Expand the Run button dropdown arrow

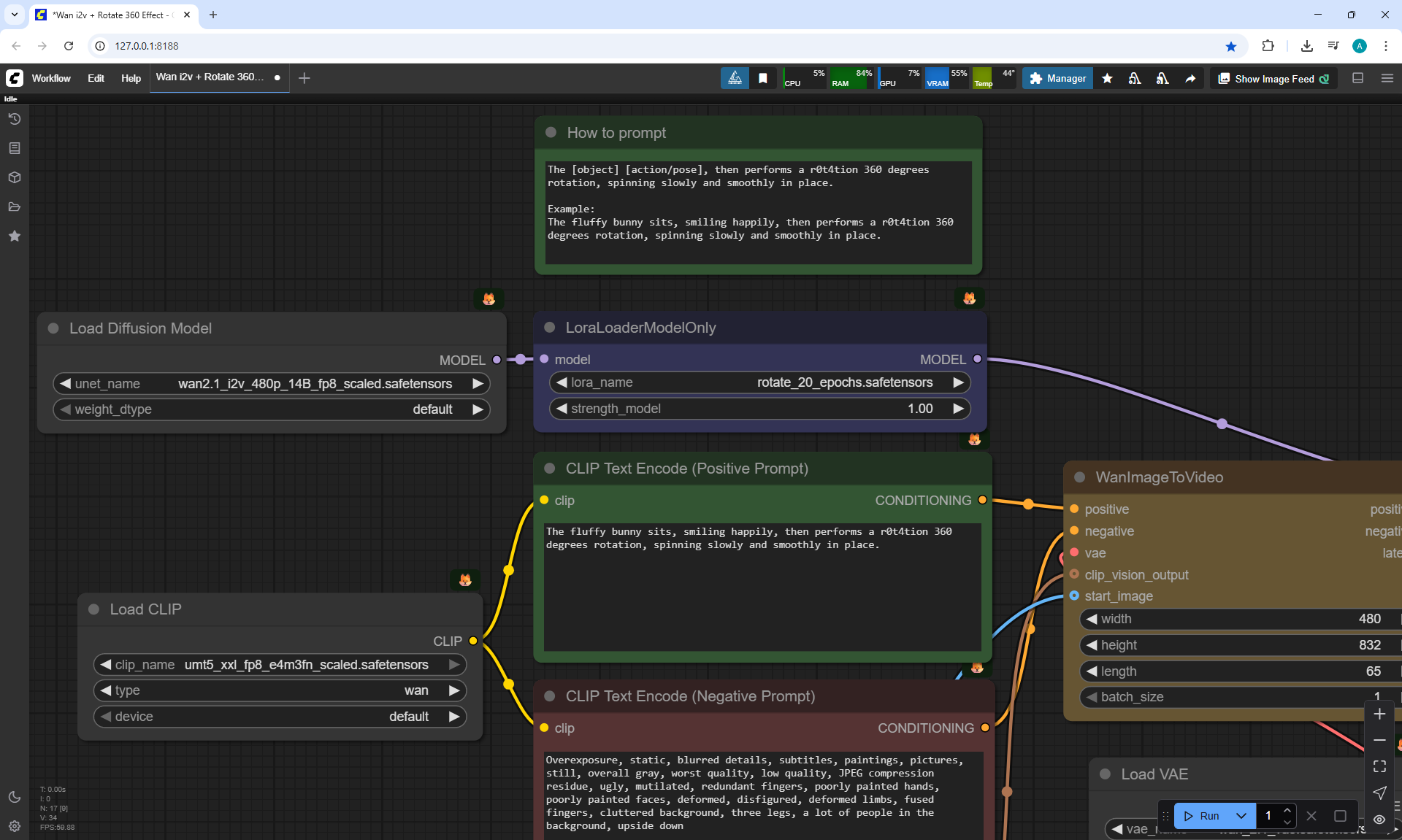click(1241, 816)
